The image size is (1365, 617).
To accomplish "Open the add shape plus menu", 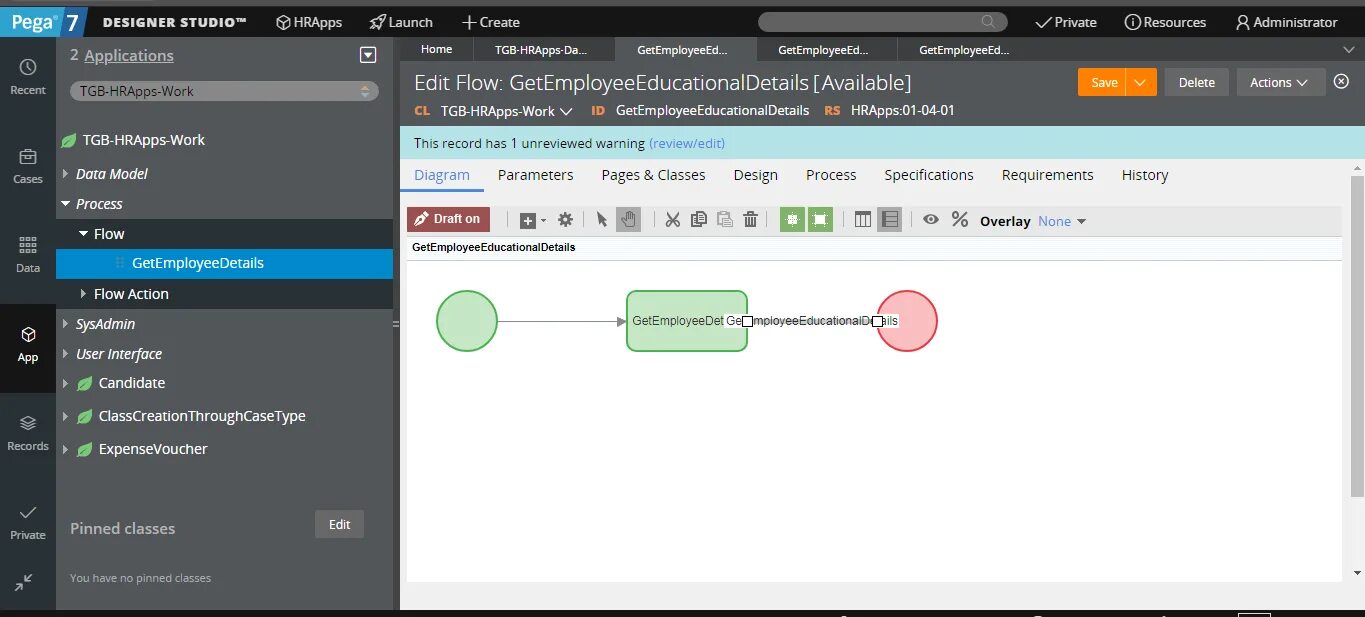I will [x=532, y=220].
